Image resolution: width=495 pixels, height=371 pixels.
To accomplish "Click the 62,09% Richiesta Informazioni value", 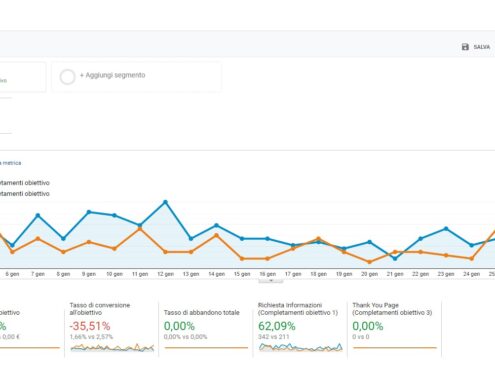I will pos(277,326).
